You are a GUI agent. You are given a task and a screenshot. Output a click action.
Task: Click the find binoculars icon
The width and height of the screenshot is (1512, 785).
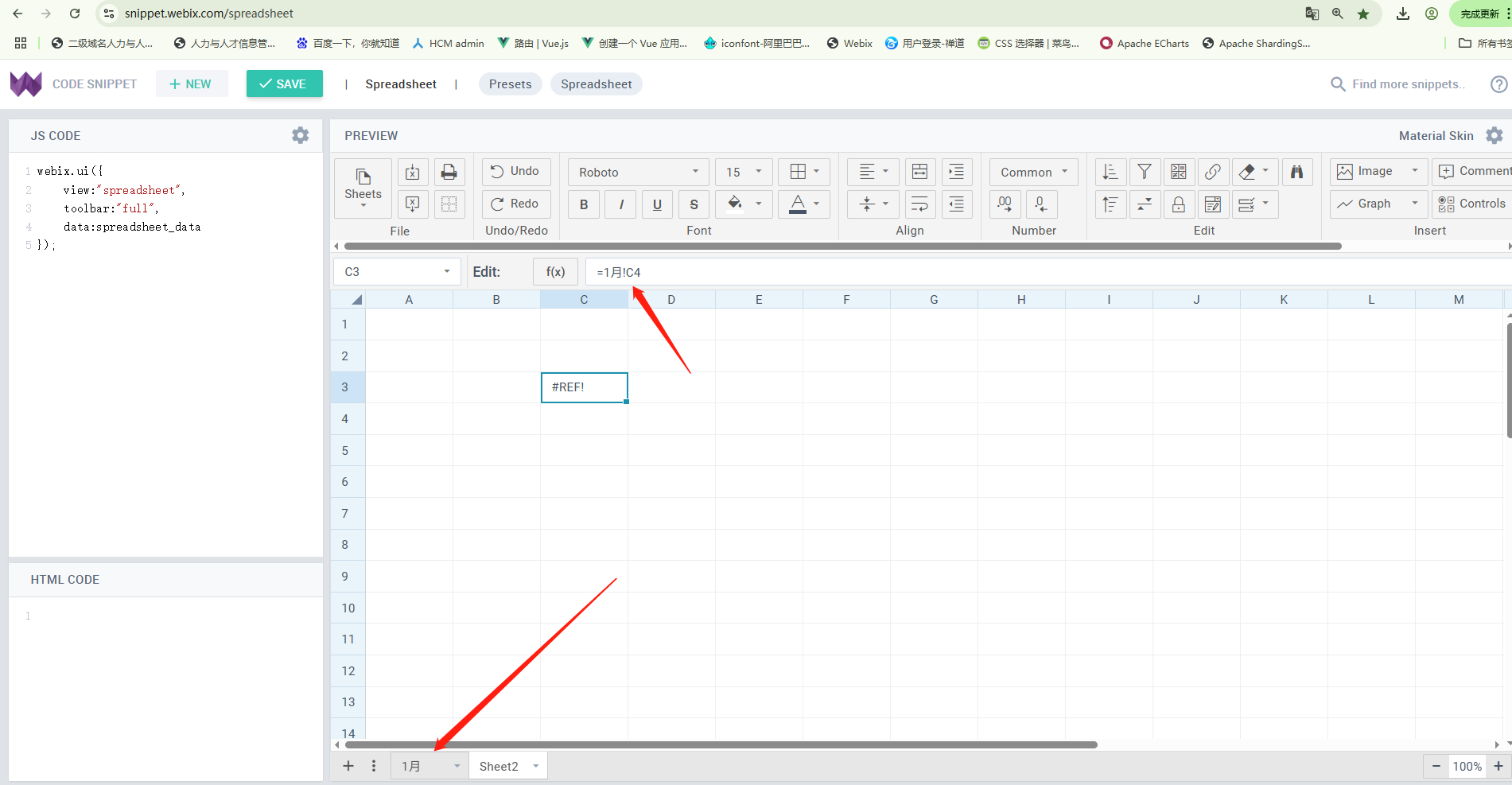point(1296,172)
